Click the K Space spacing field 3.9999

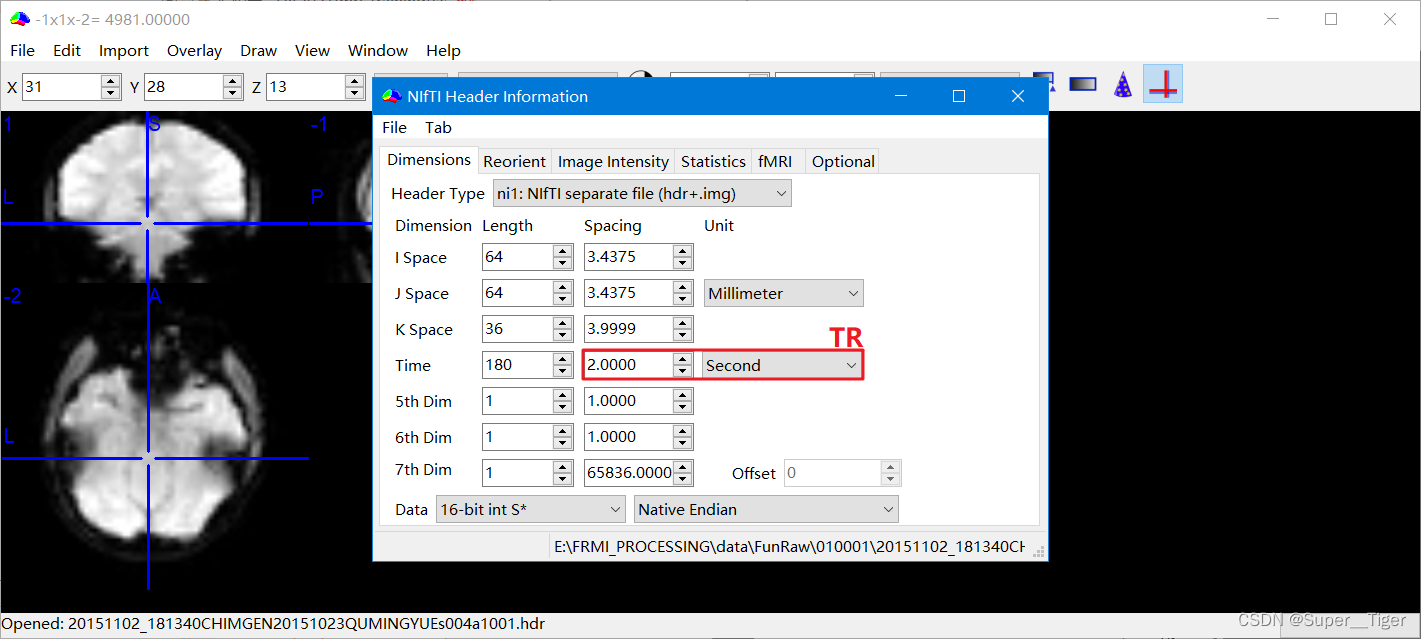pyautogui.click(x=628, y=329)
